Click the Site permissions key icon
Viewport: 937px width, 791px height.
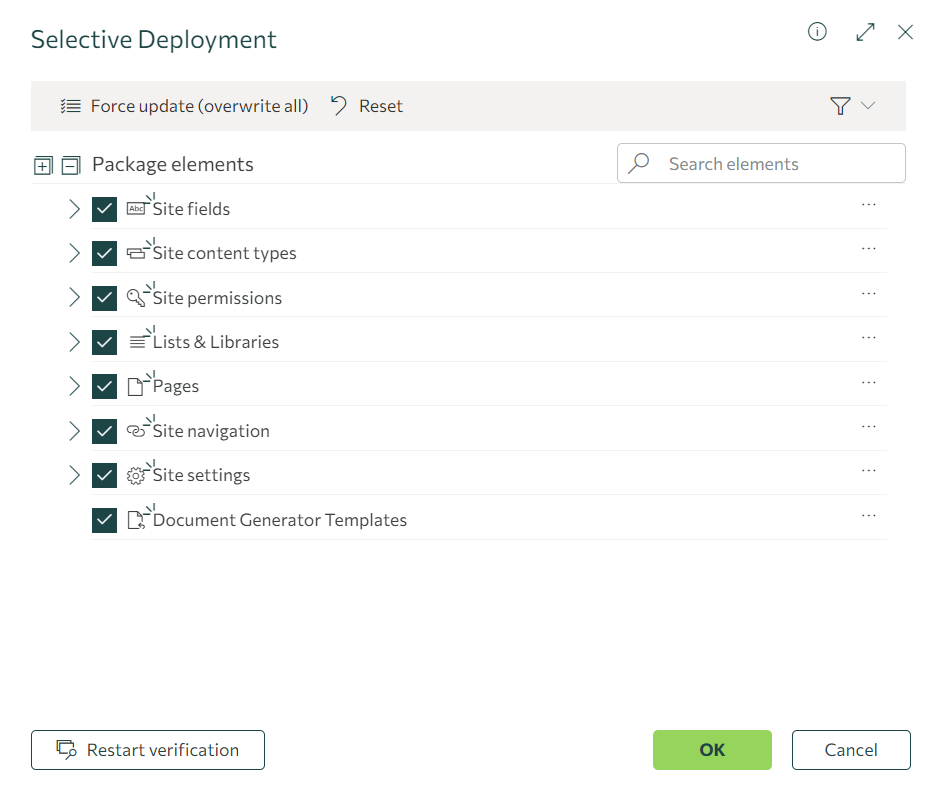click(136, 298)
